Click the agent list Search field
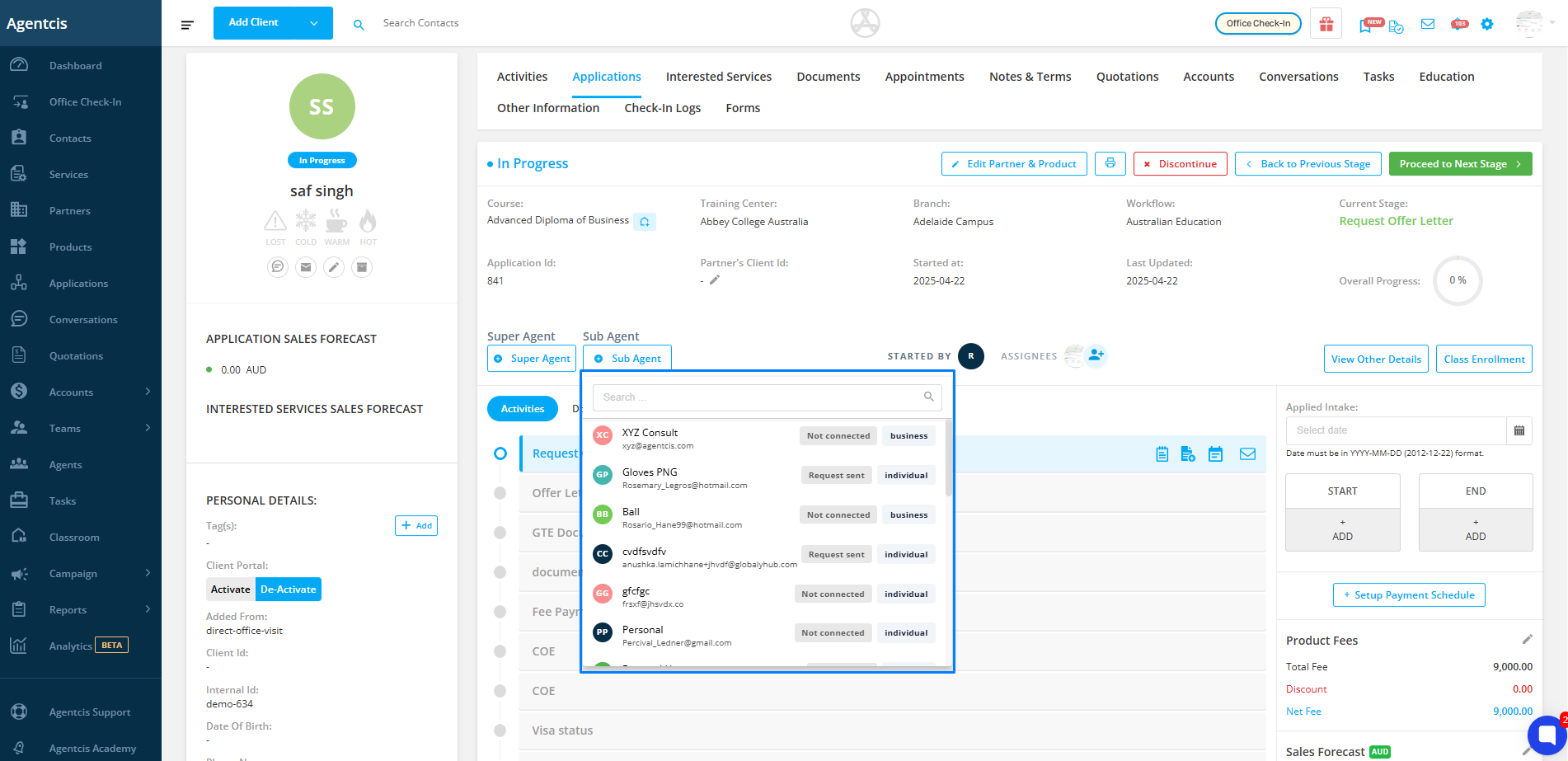The height and width of the screenshot is (761, 1568). [x=767, y=397]
